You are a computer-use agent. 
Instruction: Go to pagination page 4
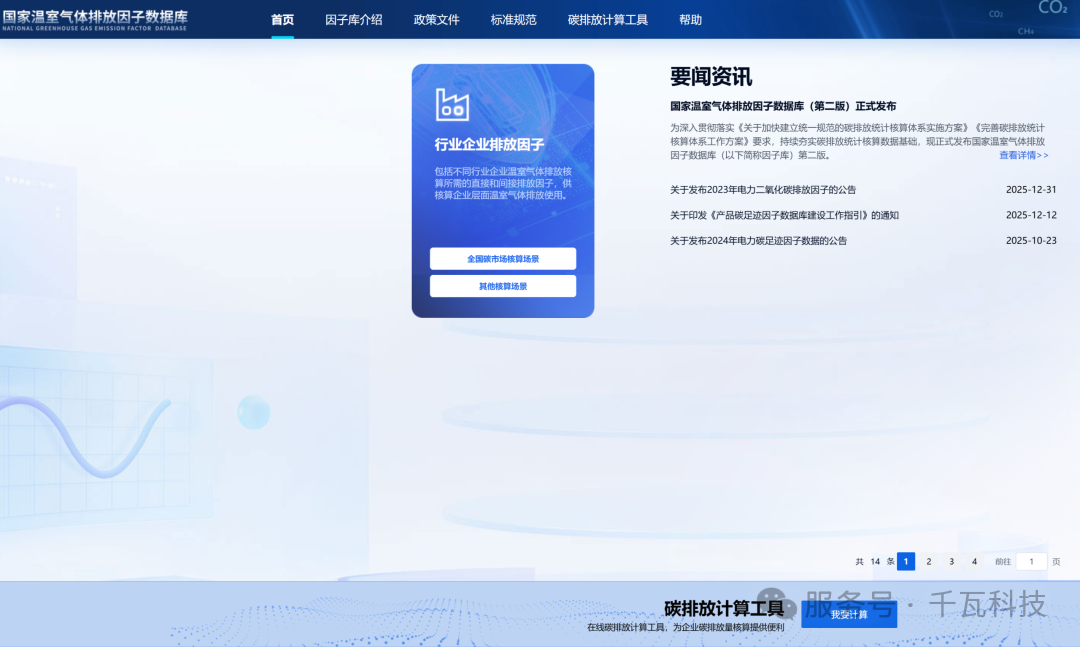[x=974, y=562]
